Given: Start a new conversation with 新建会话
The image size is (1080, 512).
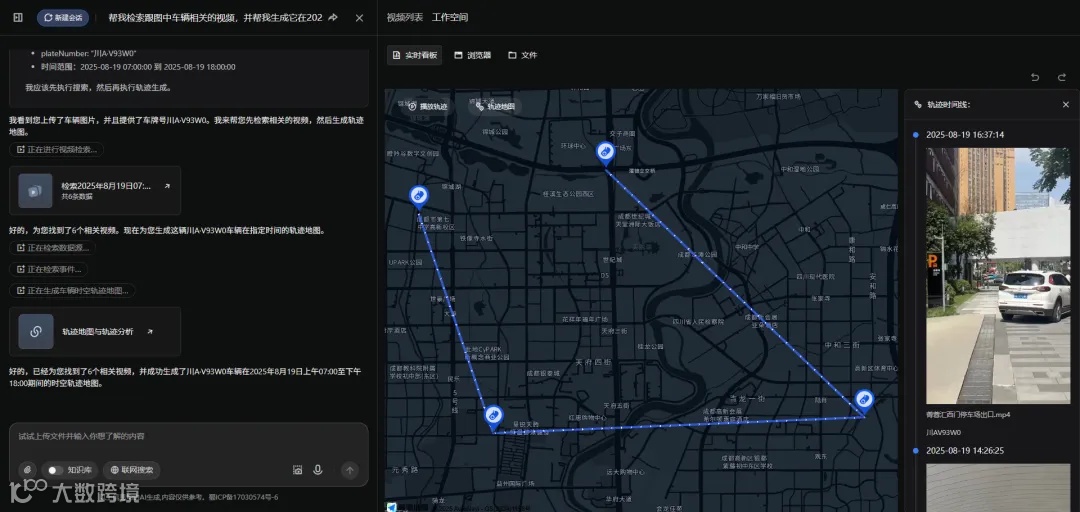Looking at the screenshot, I should click(x=63, y=18).
